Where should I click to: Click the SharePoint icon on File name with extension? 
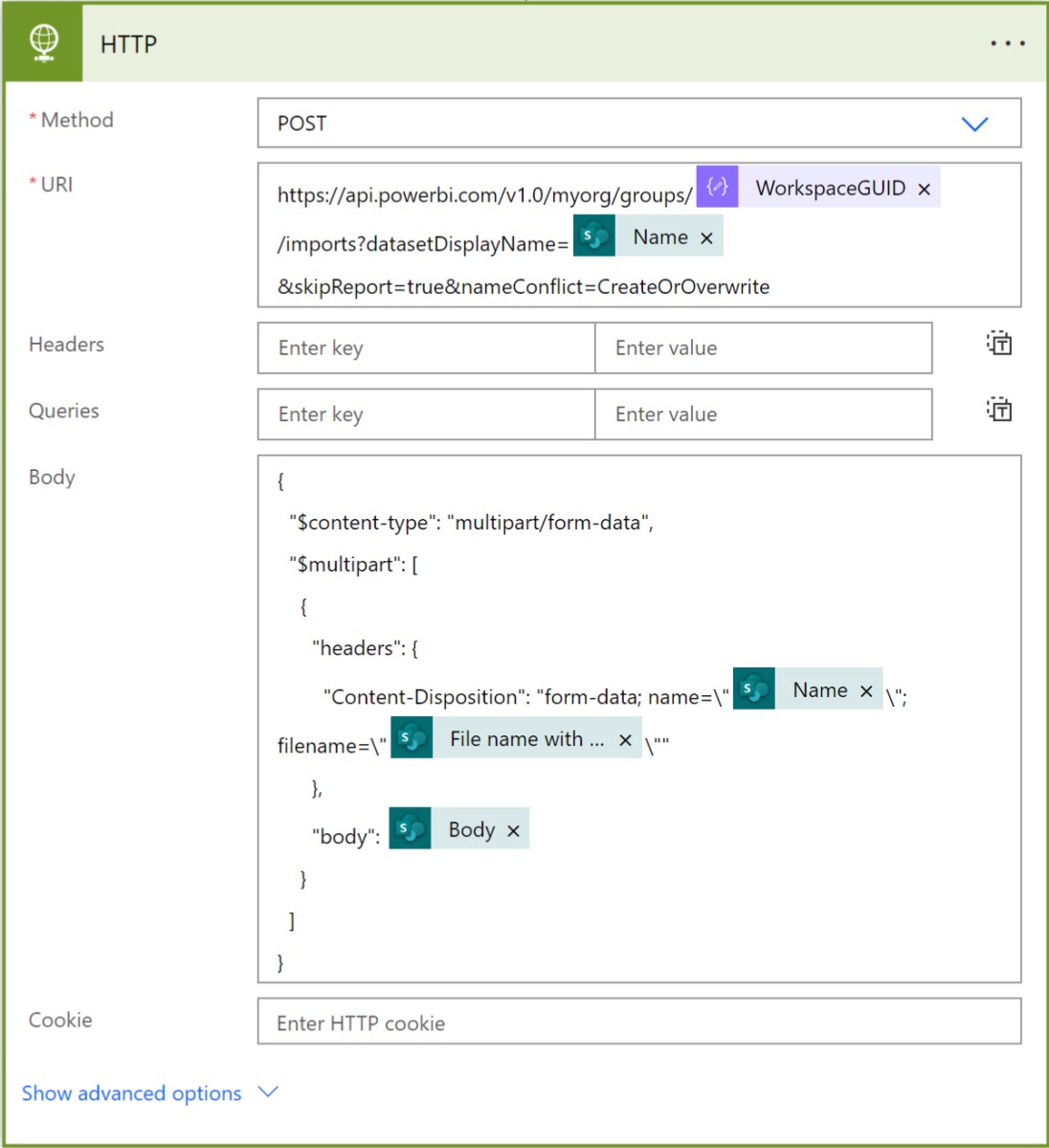(x=412, y=738)
